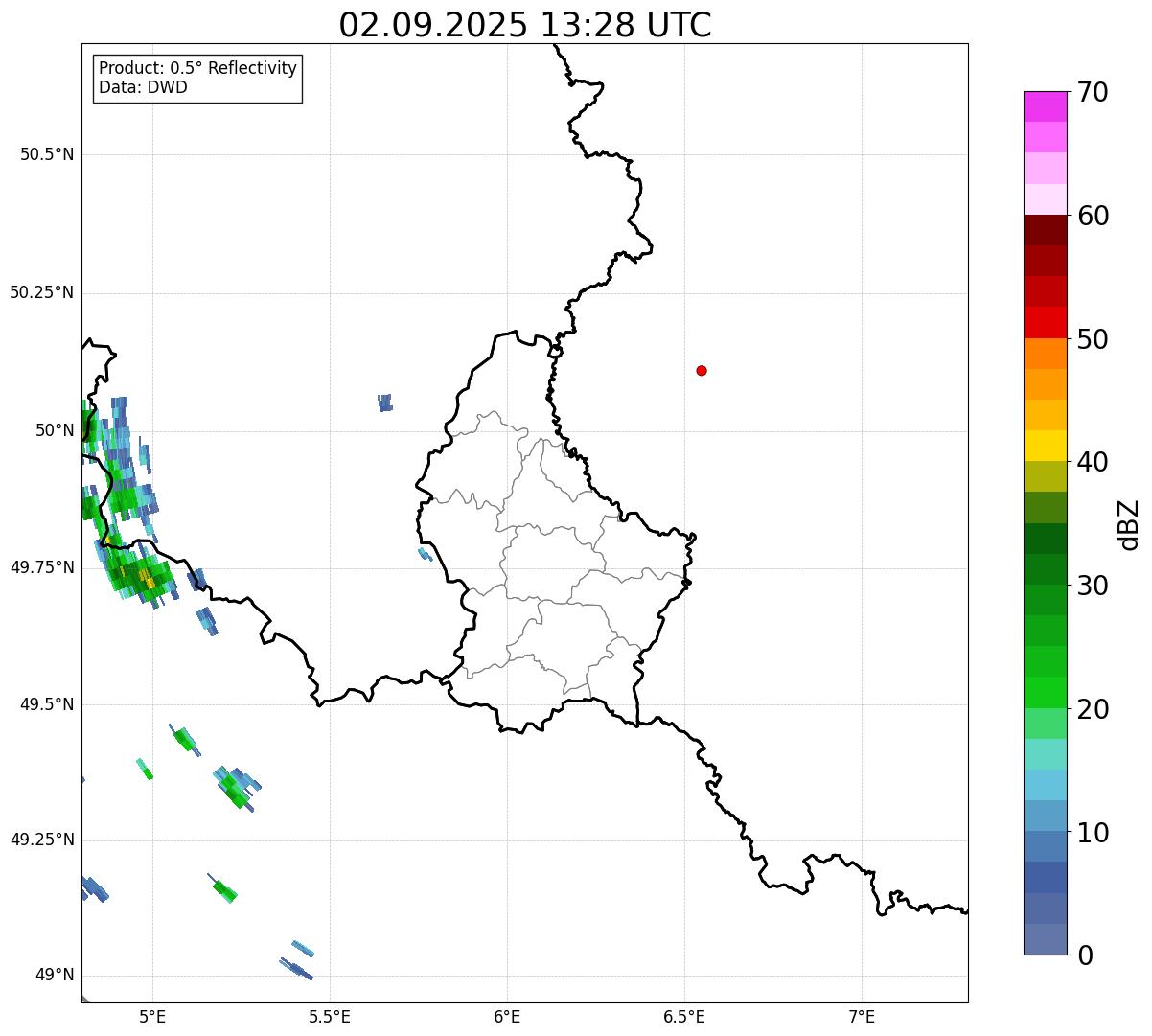Click the yellow swatch just above 40
The width and height of the screenshot is (1152, 1036).
(1045, 446)
